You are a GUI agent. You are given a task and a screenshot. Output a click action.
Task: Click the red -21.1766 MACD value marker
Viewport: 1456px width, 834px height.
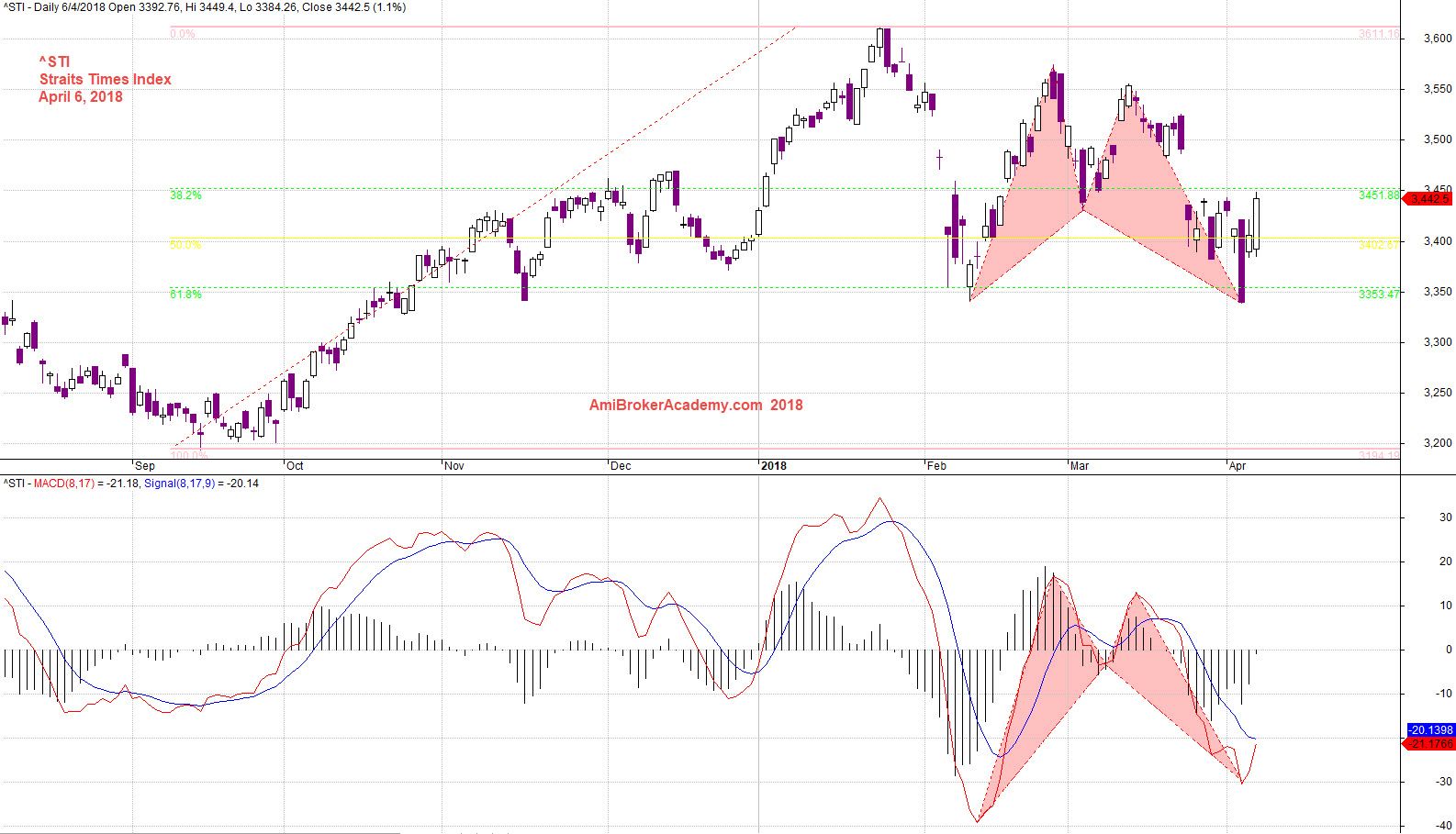point(1429,744)
